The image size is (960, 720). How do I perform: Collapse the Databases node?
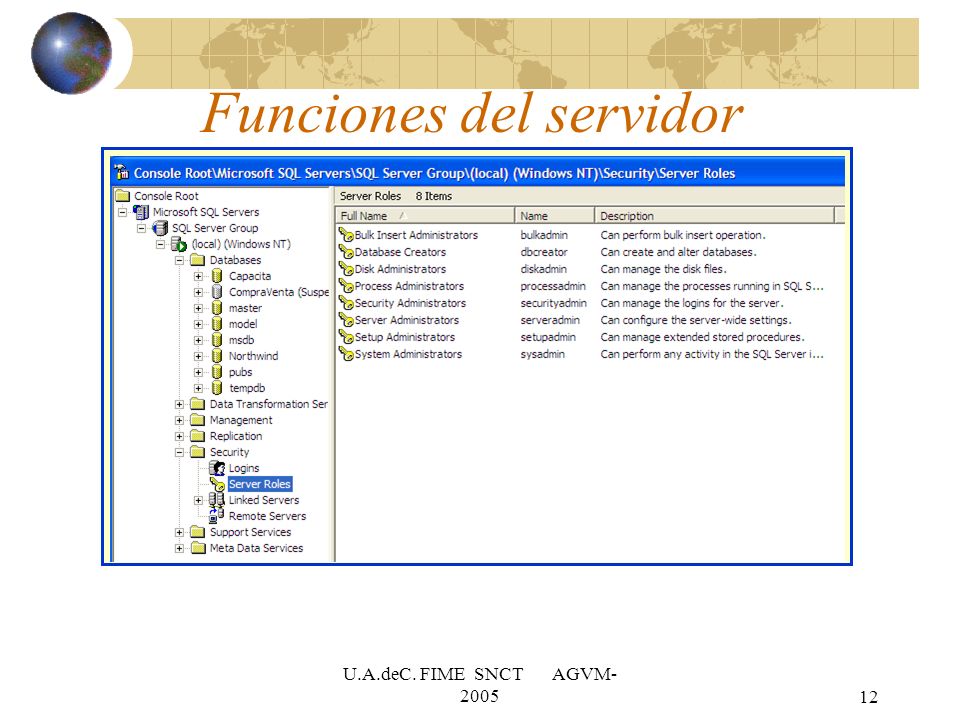(179, 260)
